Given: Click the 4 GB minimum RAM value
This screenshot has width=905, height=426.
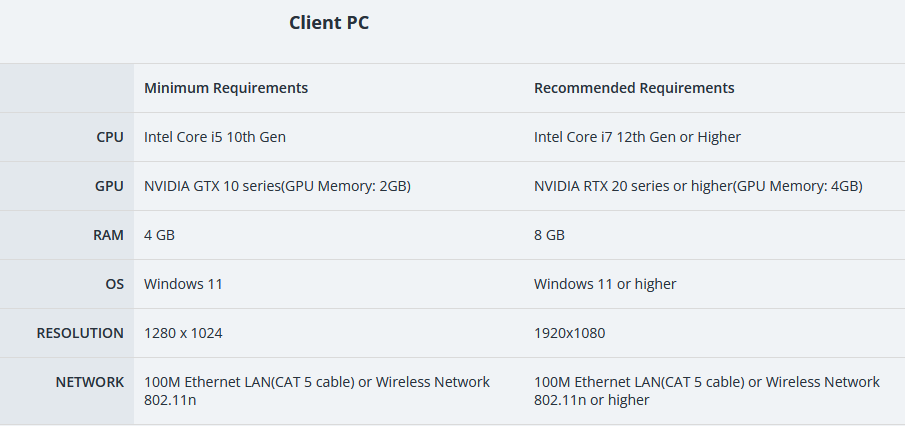Looking at the screenshot, I should pos(159,235).
